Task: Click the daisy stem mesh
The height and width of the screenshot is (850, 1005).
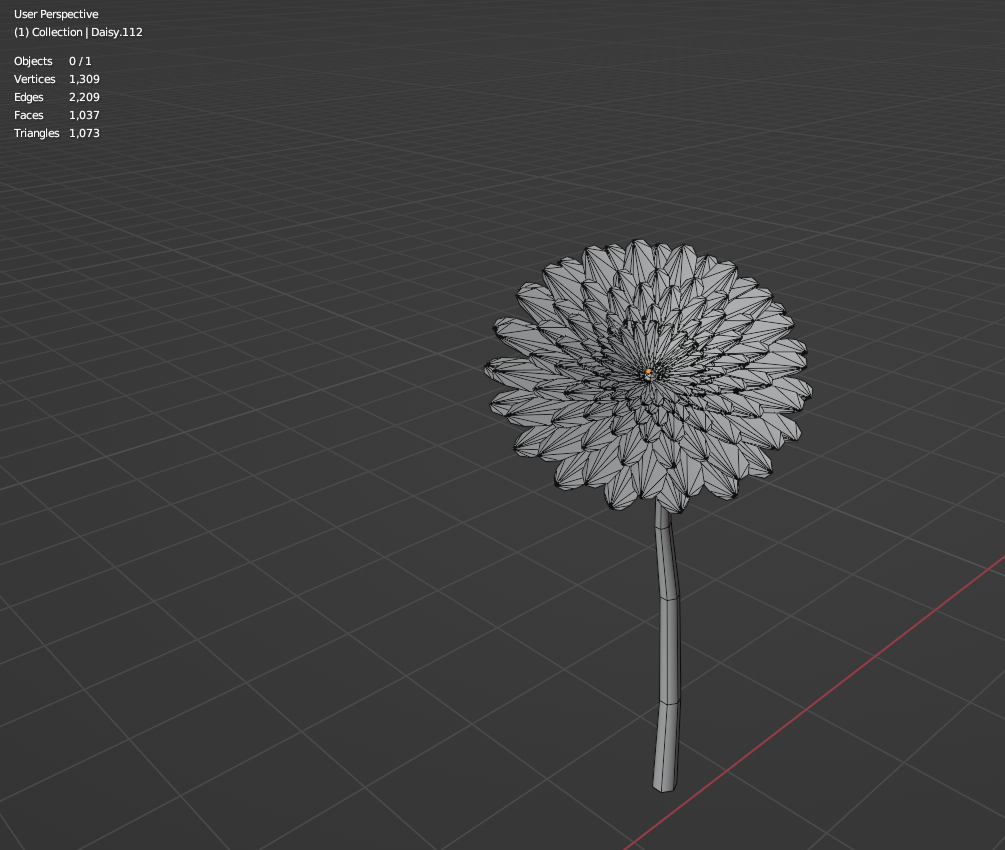Action: [x=668, y=647]
